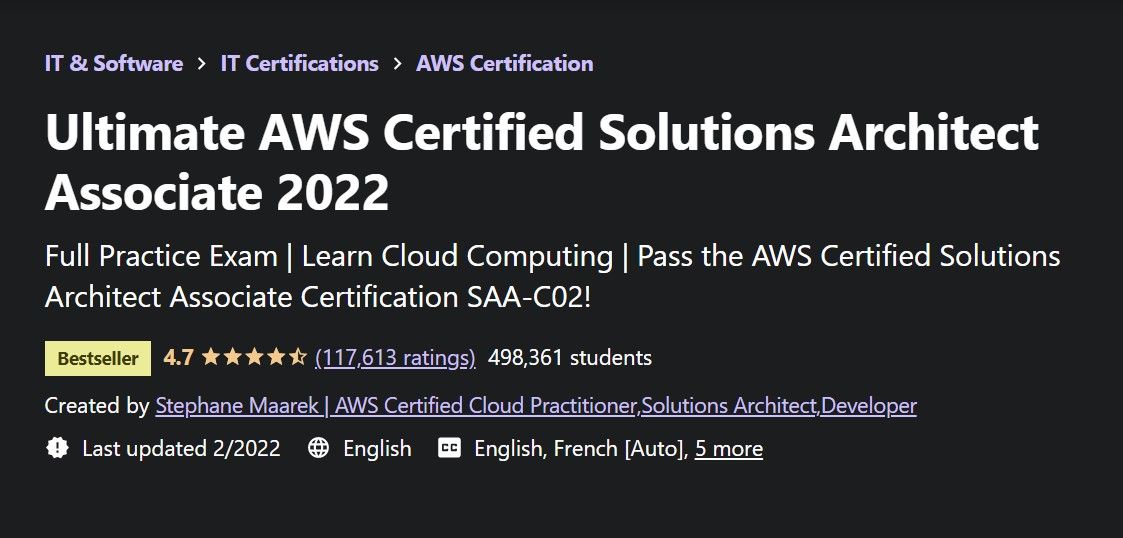This screenshot has height=538, width=1123.
Task: Go to IT Certifications category
Action: (x=299, y=64)
